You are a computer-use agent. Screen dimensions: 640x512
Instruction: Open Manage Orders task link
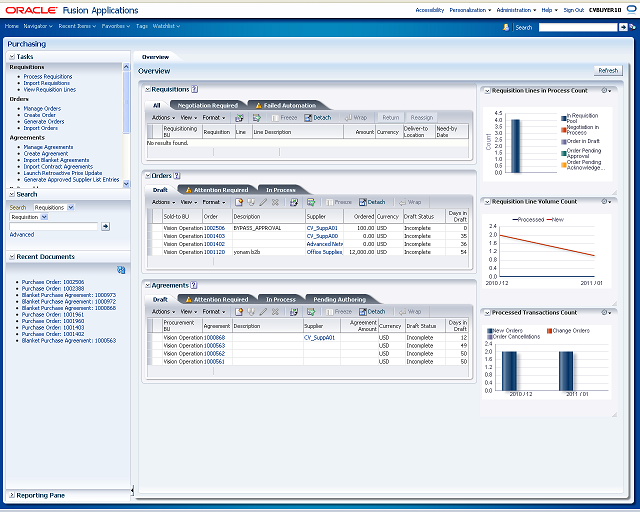pos(42,109)
